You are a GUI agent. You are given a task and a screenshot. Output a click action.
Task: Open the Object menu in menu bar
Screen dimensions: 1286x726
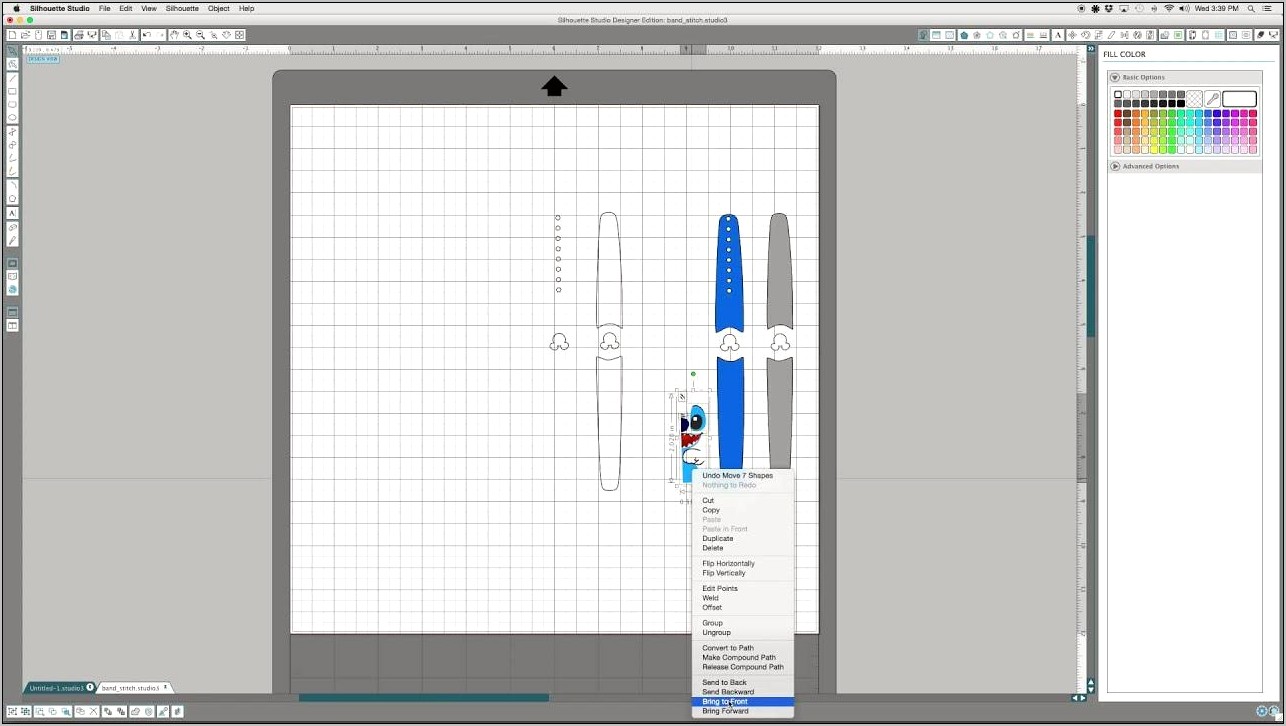(219, 8)
